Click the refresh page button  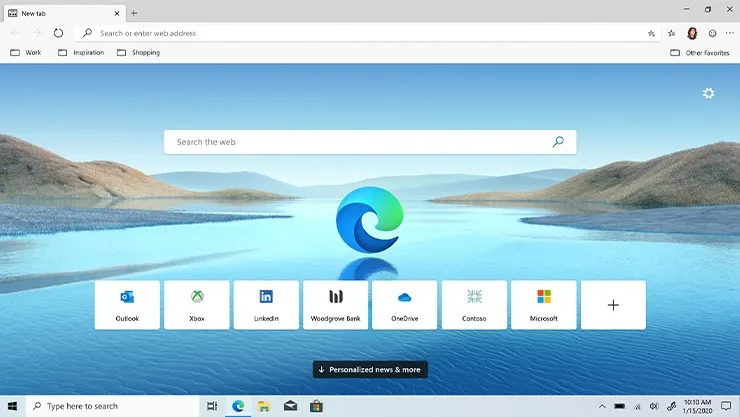tap(58, 33)
